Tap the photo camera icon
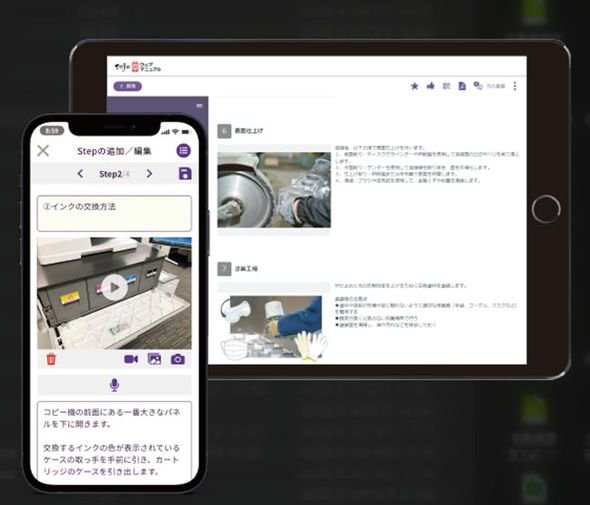Viewport: 590px width, 505px height. click(178, 359)
